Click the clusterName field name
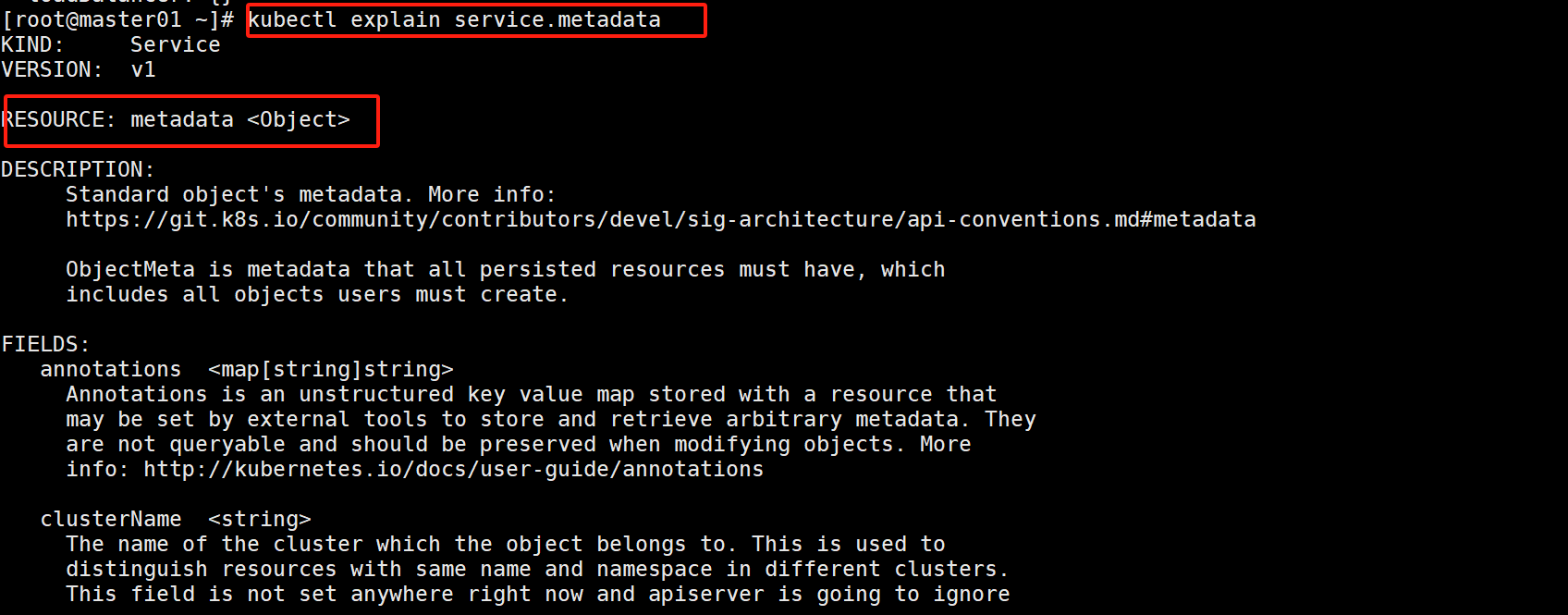 111,519
